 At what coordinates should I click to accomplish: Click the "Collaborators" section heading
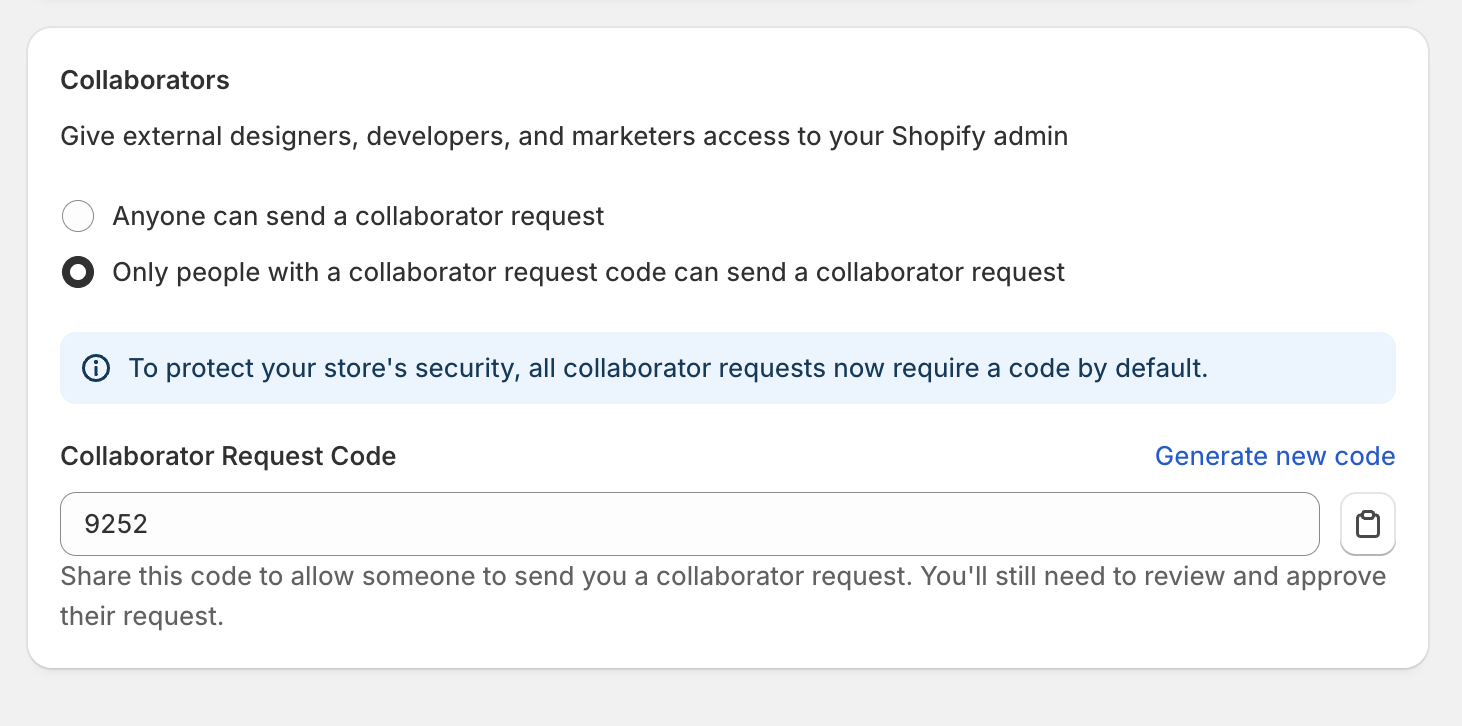pos(145,80)
